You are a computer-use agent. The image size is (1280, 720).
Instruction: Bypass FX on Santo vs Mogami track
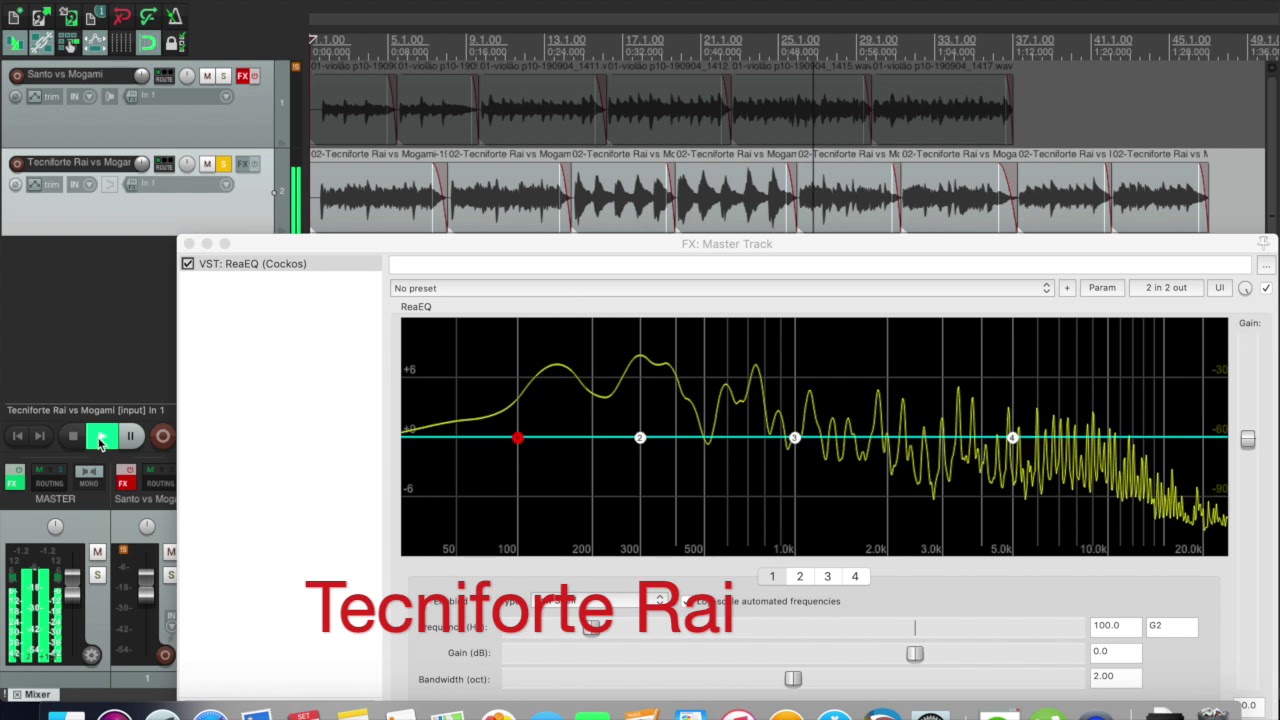click(255, 76)
